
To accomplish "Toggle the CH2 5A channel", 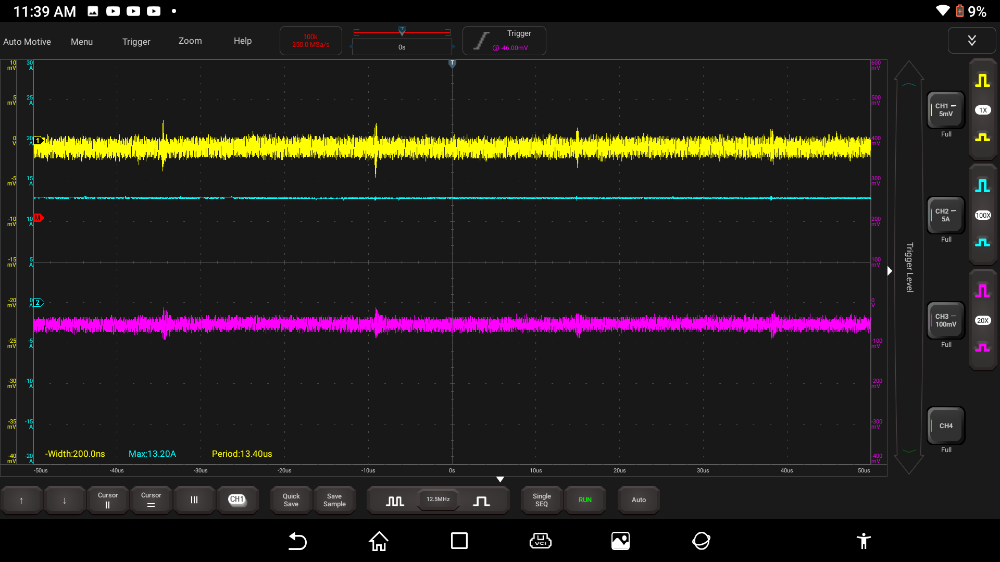I will 945,214.
